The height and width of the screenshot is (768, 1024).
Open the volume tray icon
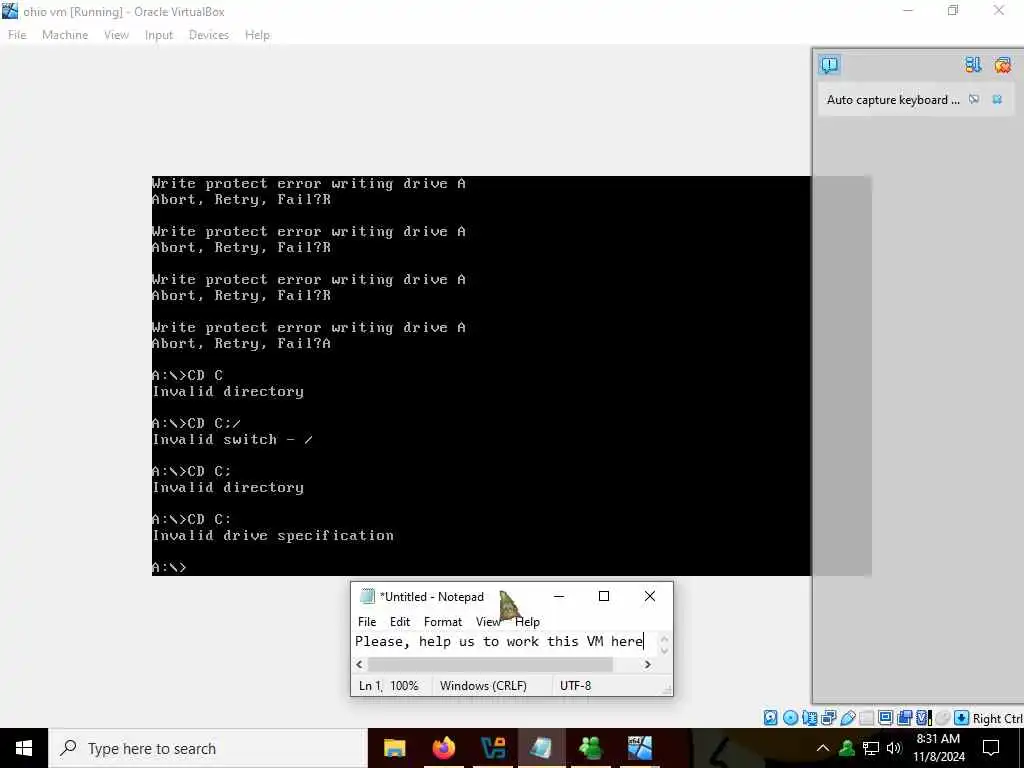pos(894,748)
